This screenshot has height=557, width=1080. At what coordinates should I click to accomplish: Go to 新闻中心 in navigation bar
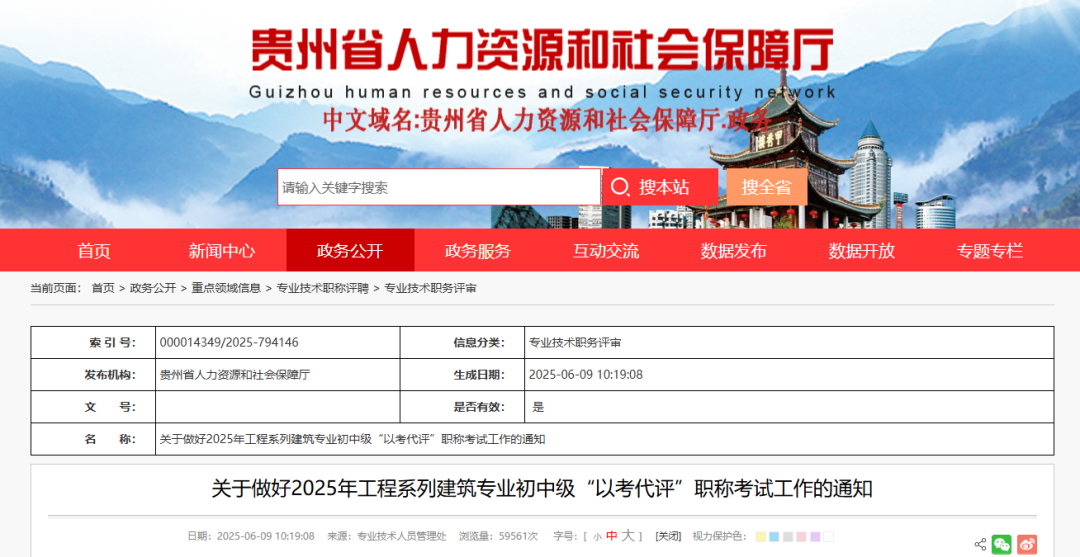point(221,251)
